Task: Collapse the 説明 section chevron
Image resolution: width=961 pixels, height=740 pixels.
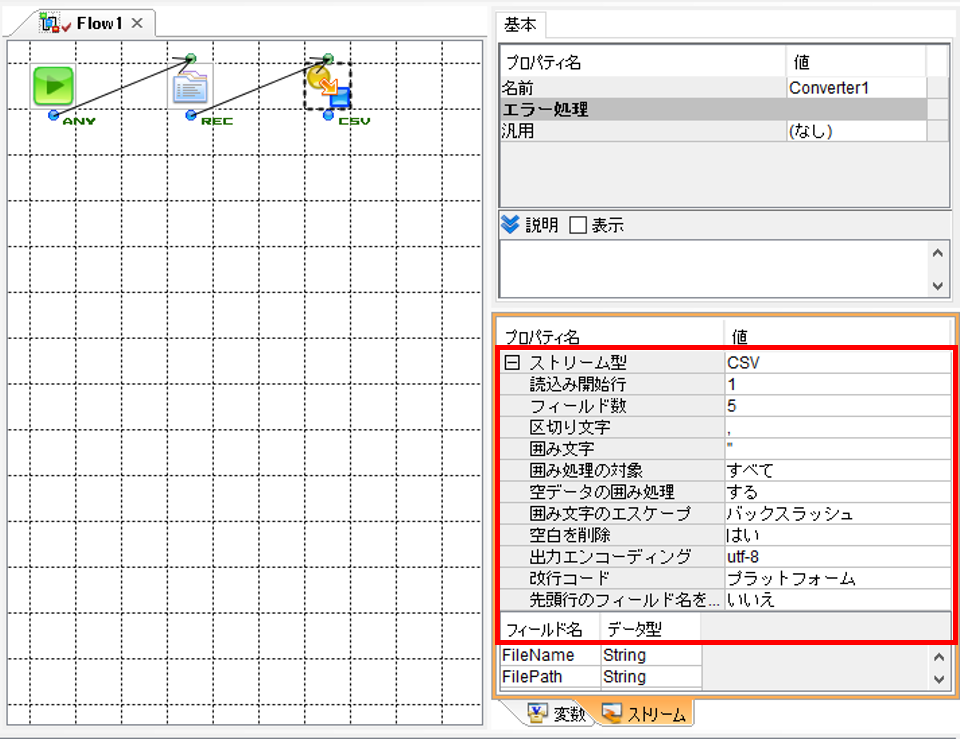Action: [510, 225]
